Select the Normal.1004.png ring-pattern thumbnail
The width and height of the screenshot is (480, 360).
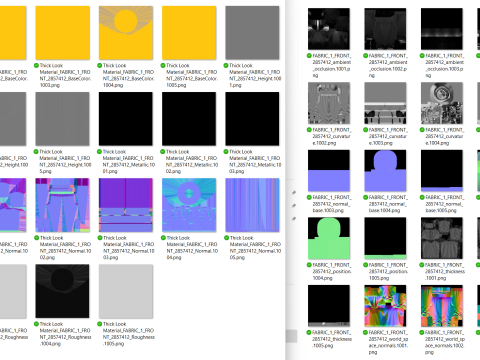click(x=189, y=205)
